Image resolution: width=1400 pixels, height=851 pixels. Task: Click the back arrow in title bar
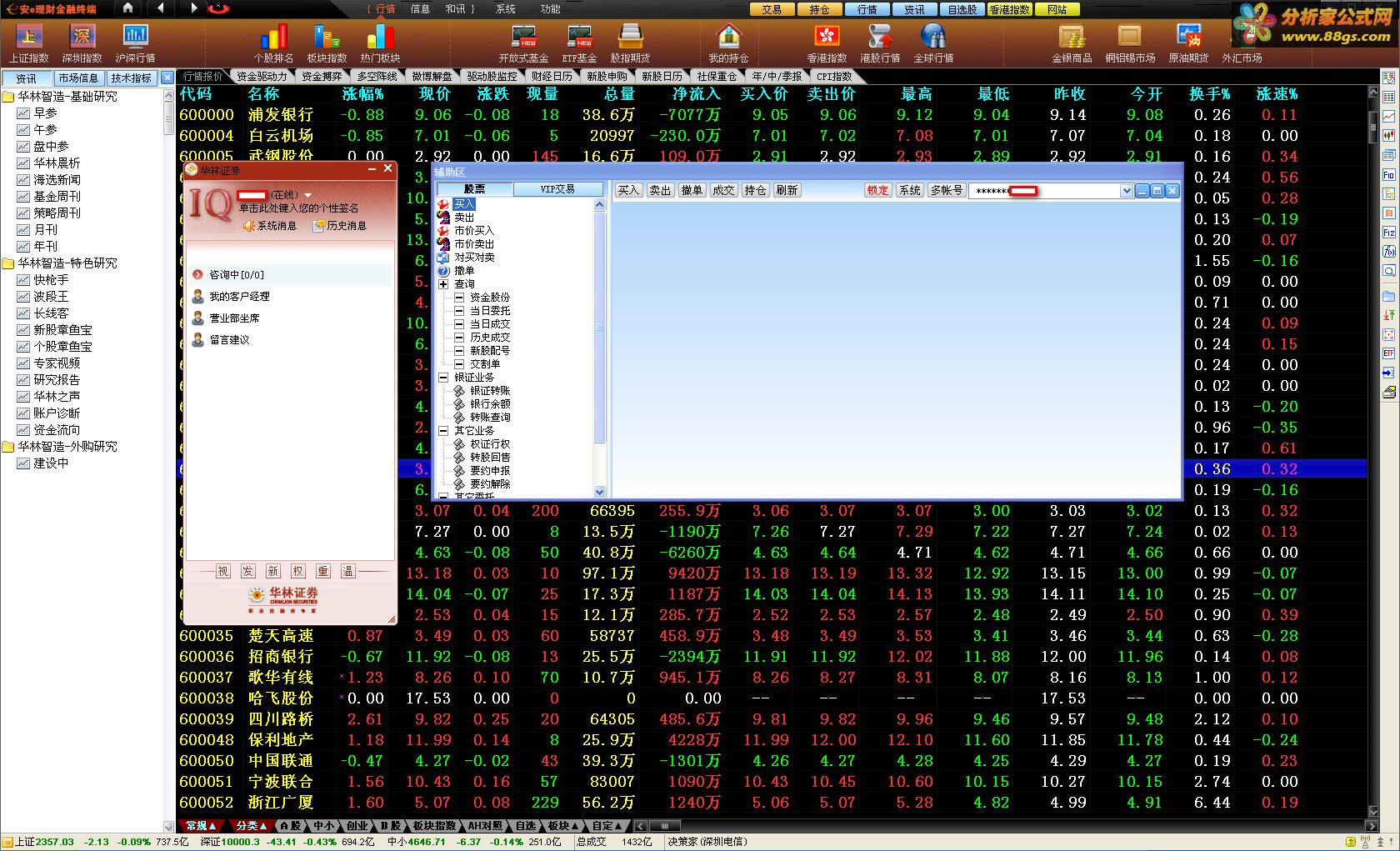click(160, 8)
